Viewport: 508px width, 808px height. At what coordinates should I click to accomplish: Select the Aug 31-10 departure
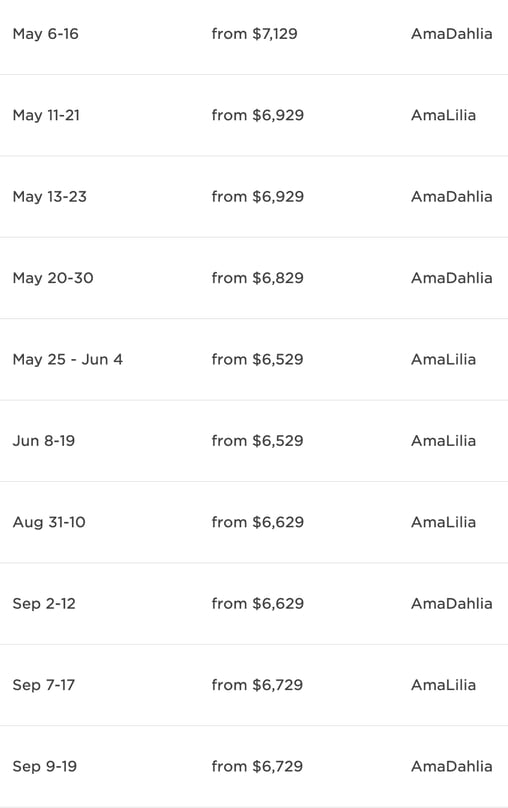[49, 522]
